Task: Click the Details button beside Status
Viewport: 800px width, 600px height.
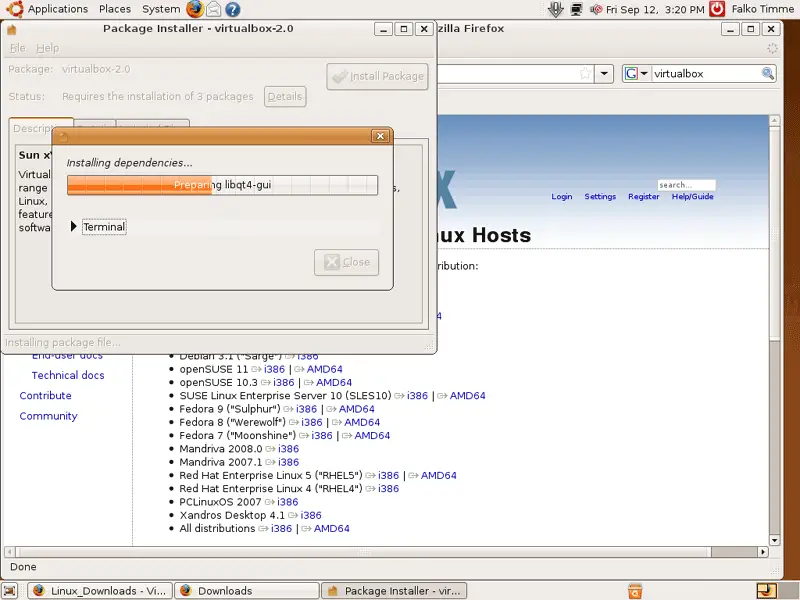Action: pyautogui.click(x=285, y=96)
